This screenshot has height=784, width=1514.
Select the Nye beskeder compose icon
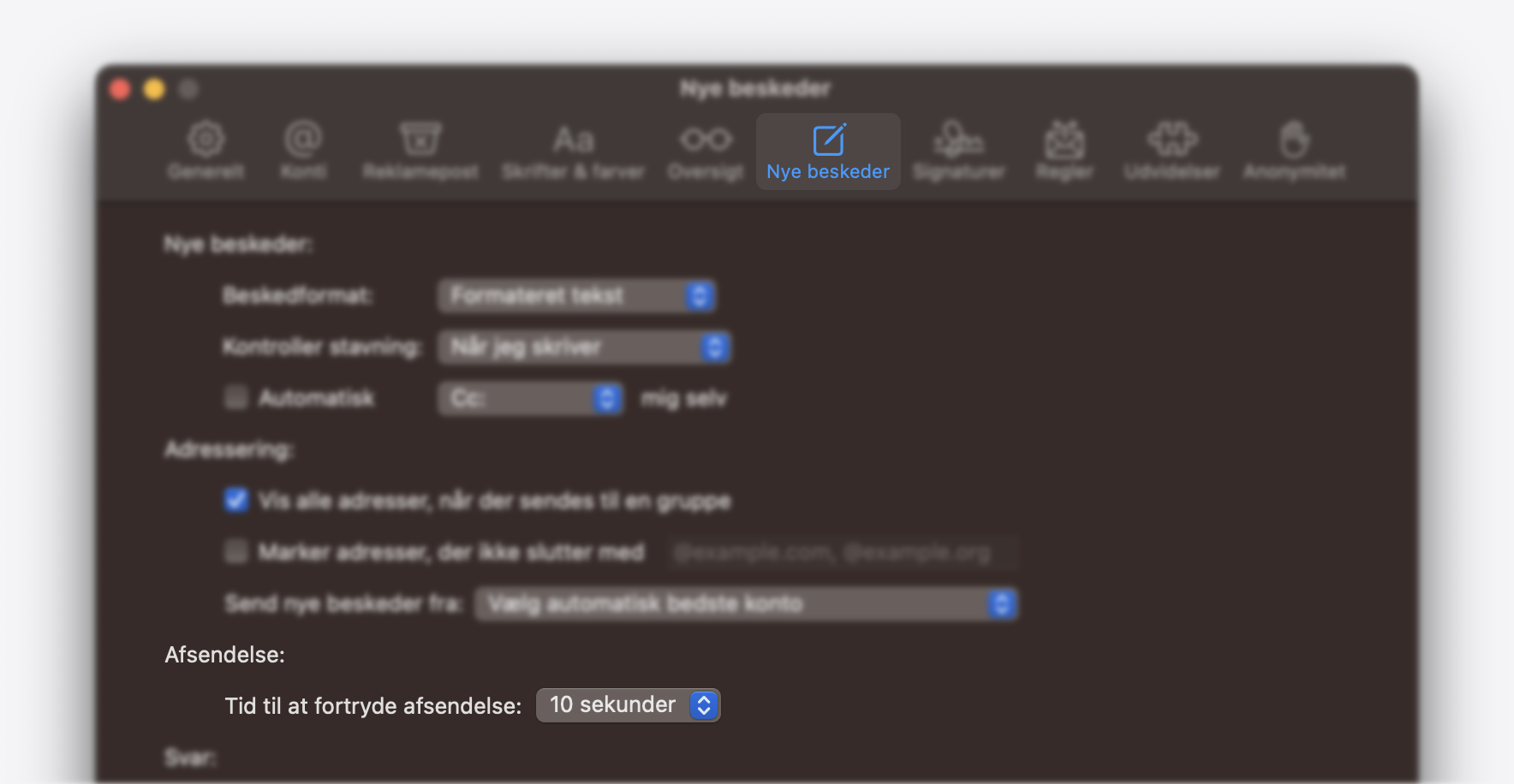tap(828, 151)
